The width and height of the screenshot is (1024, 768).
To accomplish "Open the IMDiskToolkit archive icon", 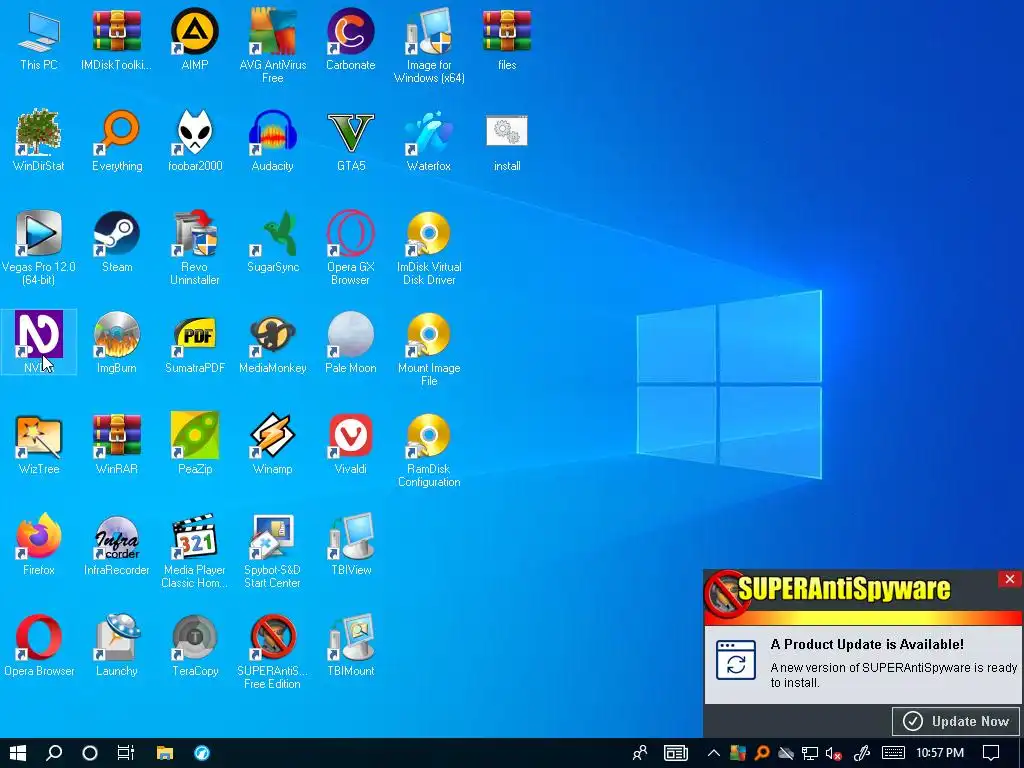I will click(x=116, y=40).
